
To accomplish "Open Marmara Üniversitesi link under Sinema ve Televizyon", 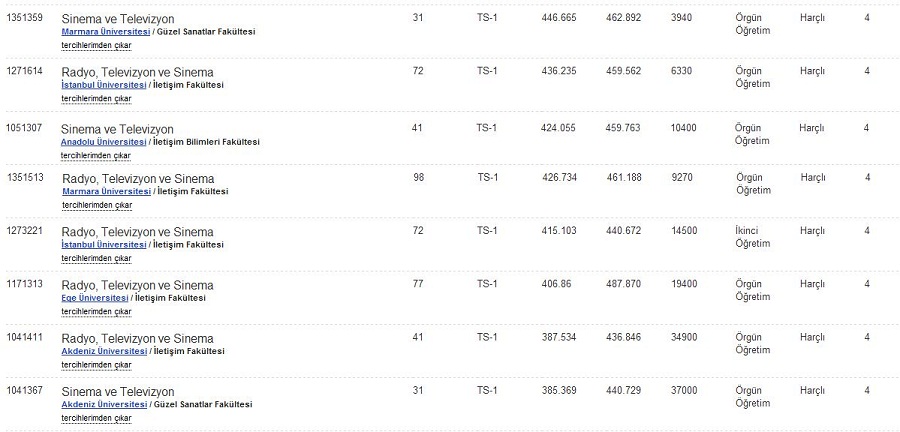I will [x=106, y=32].
